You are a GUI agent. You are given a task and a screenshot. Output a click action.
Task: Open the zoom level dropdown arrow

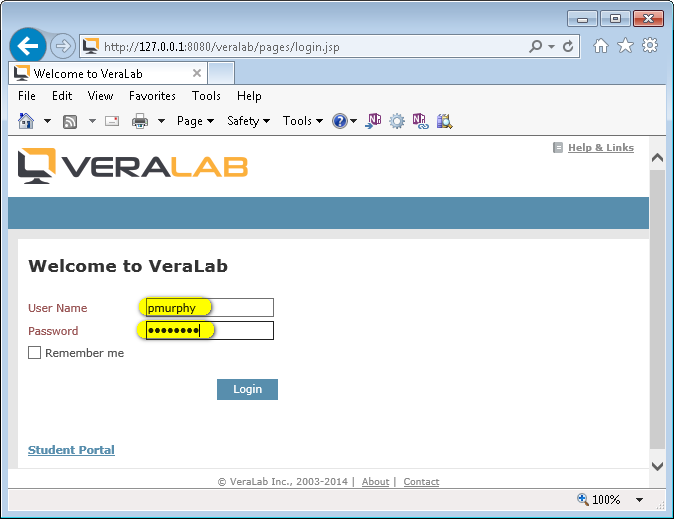639,500
